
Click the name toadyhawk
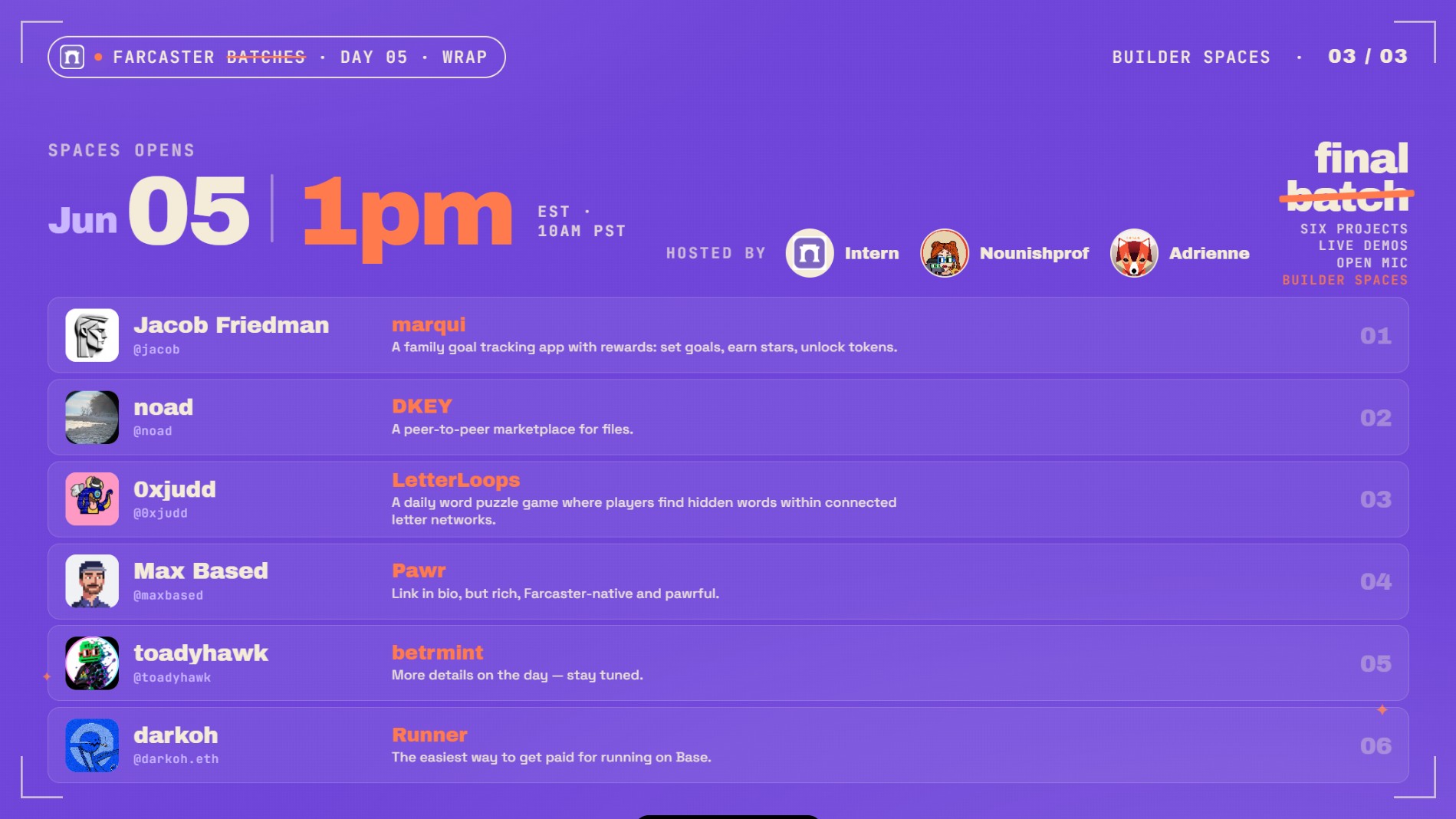pyautogui.click(x=201, y=653)
